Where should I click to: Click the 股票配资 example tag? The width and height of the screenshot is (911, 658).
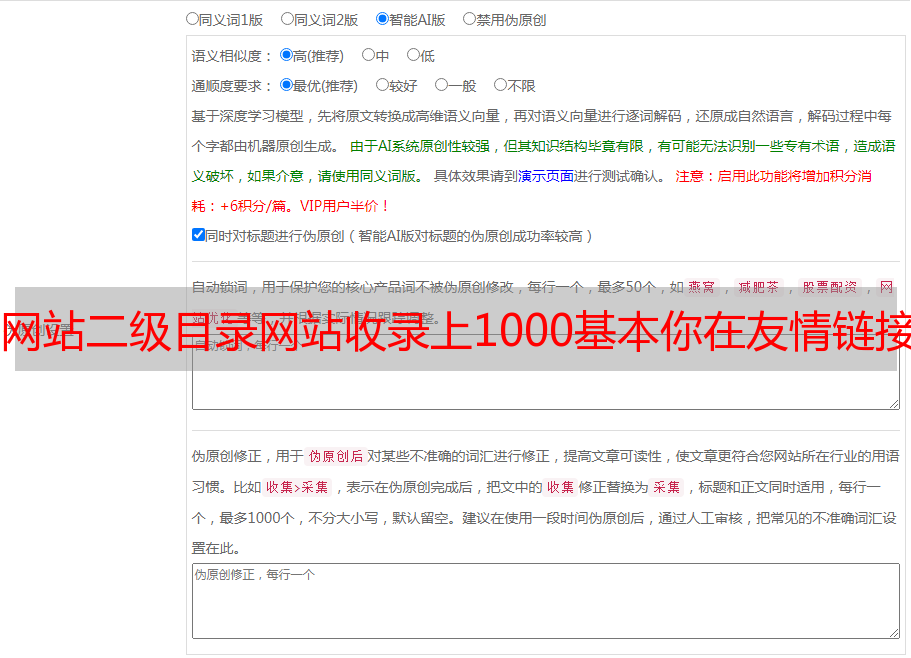tap(830, 287)
